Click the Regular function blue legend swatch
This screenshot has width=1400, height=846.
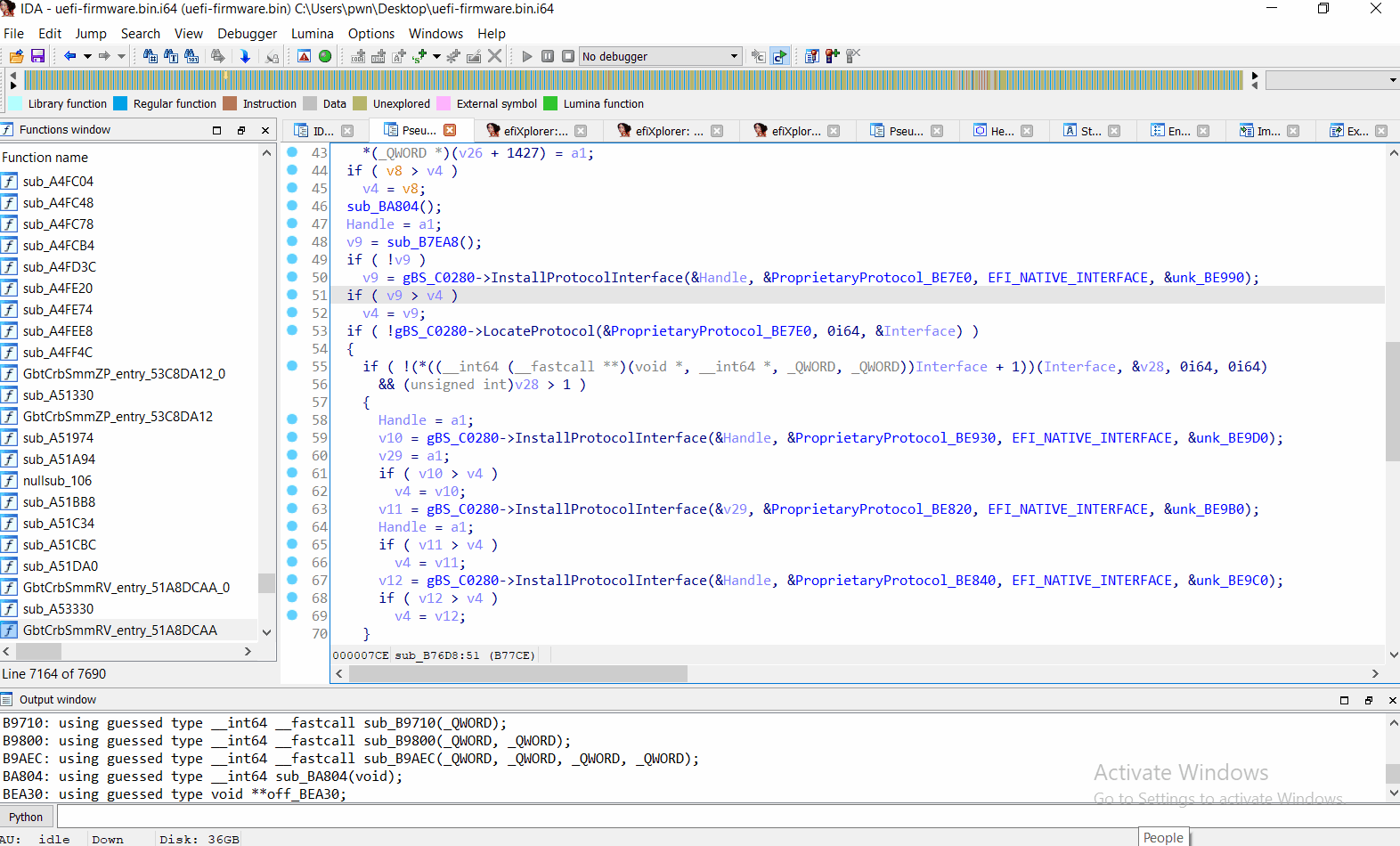pos(120,103)
